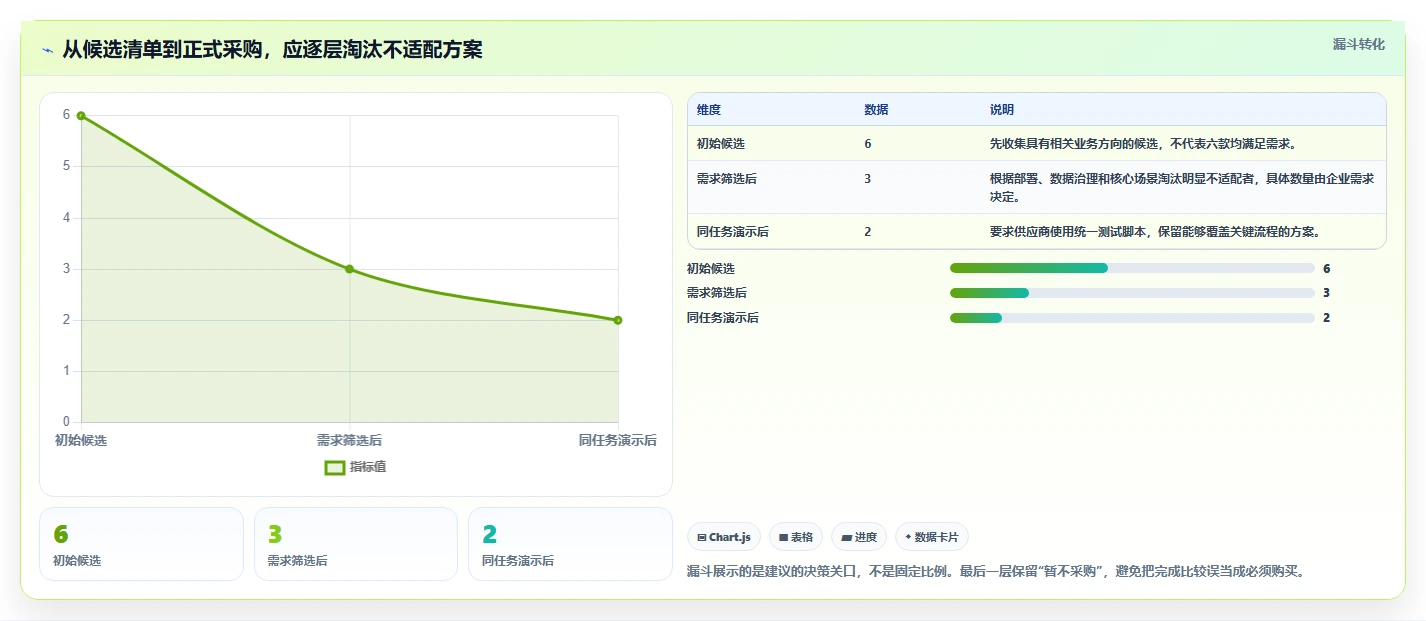Click the x-axis label 同任务演示后 in chart

[618, 441]
